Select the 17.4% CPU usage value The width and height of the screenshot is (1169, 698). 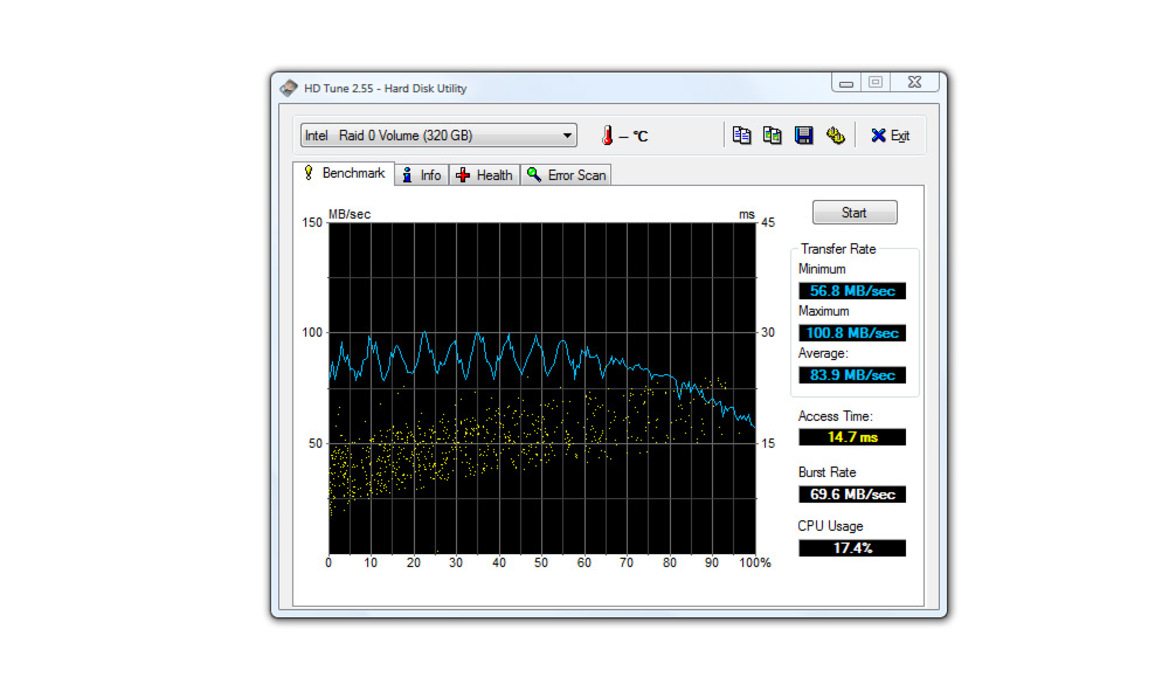coord(852,548)
